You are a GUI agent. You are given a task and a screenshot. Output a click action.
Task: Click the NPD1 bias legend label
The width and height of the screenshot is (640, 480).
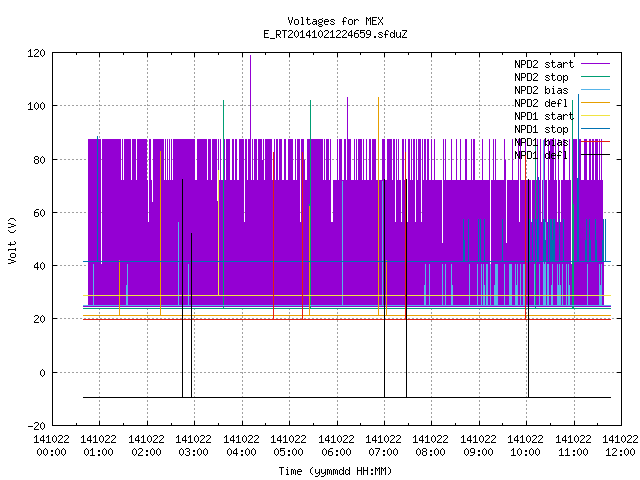point(541,142)
